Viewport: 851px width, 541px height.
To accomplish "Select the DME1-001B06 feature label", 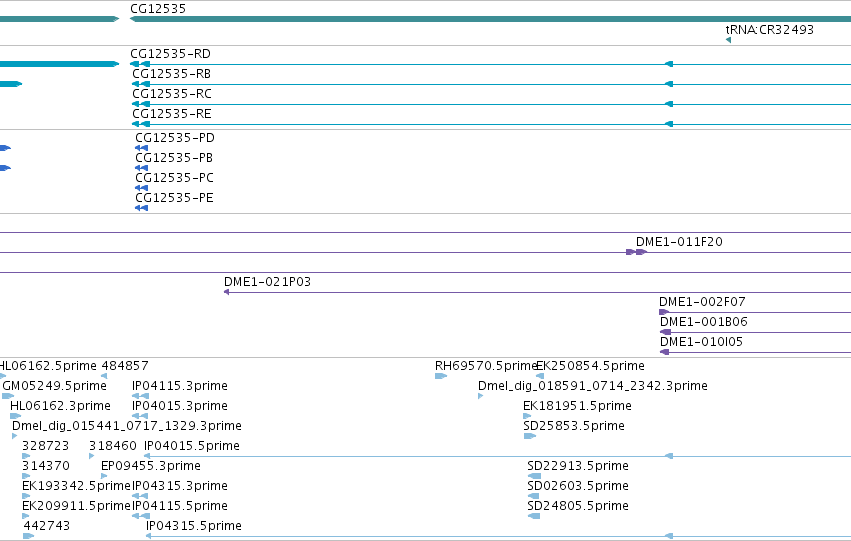I will [703, 322].
